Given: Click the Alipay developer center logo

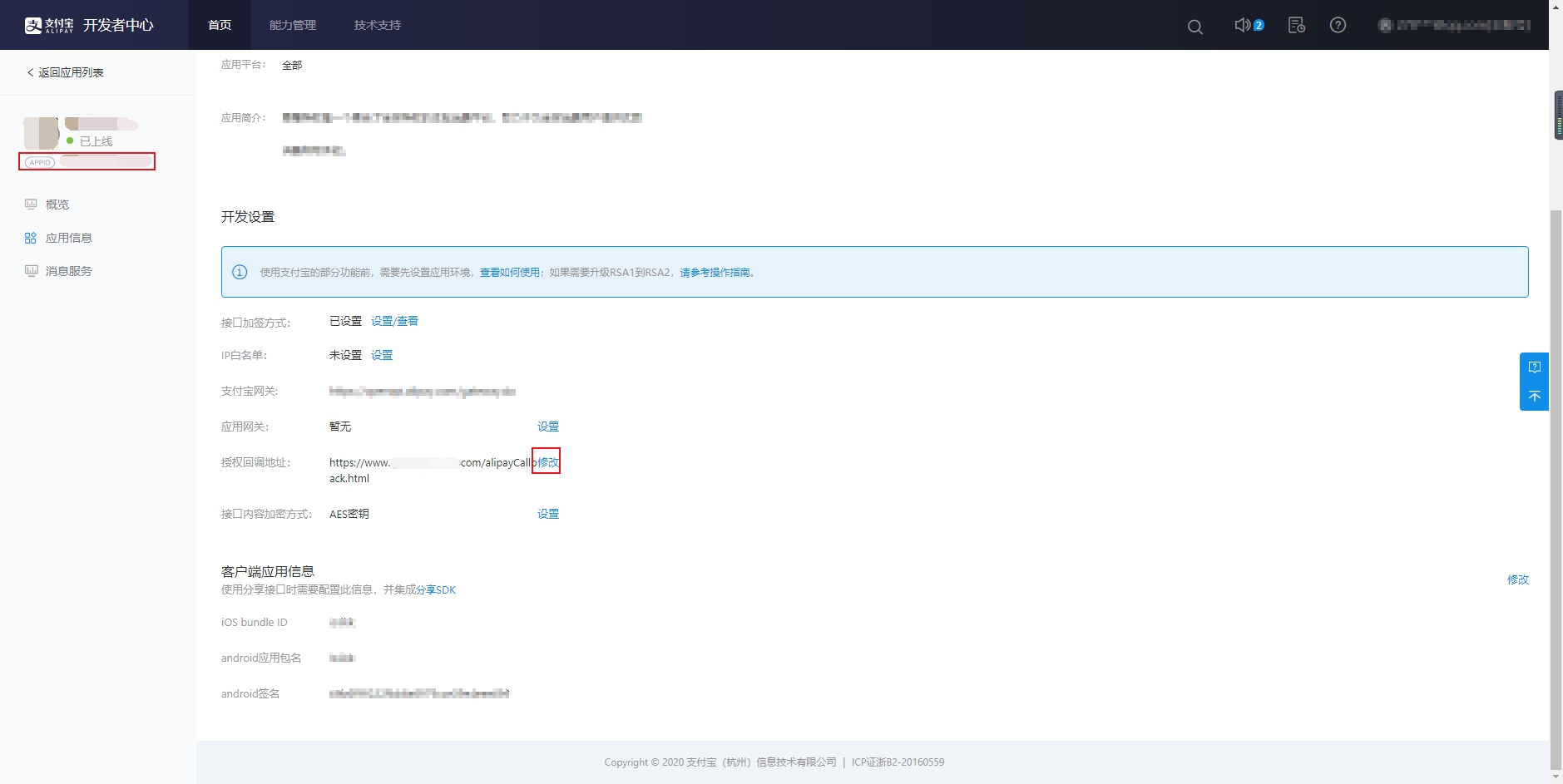Looking at the screenshot, I should point(89,25).
